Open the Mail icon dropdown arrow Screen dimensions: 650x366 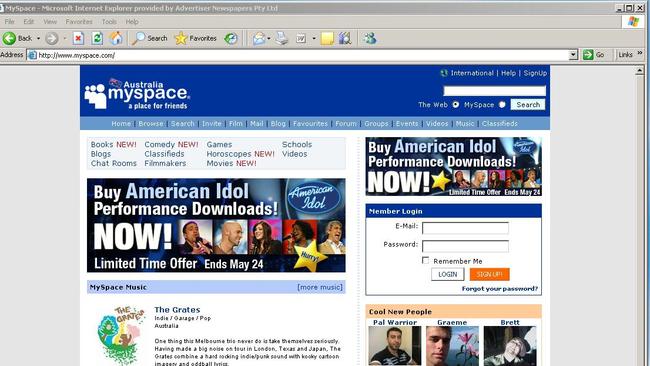pos(269,39)
